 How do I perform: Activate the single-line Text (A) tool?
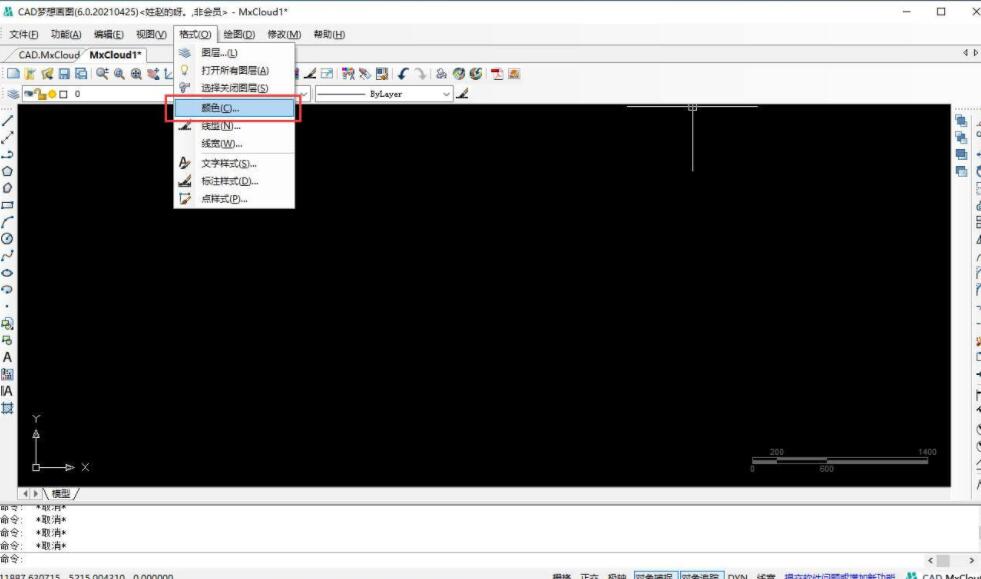(8, 357)
